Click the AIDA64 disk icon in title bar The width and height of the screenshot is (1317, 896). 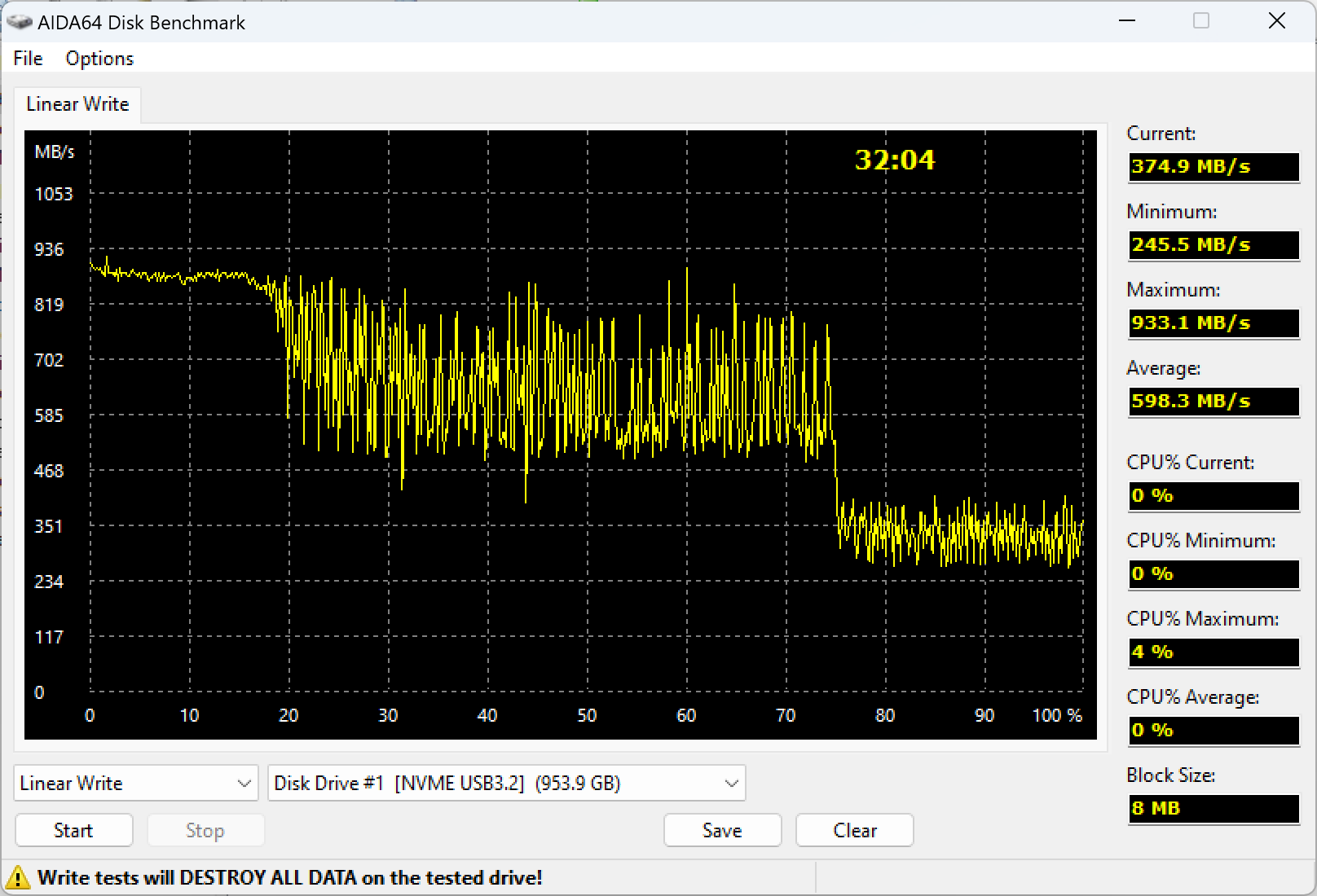click(x=20, y=22)
